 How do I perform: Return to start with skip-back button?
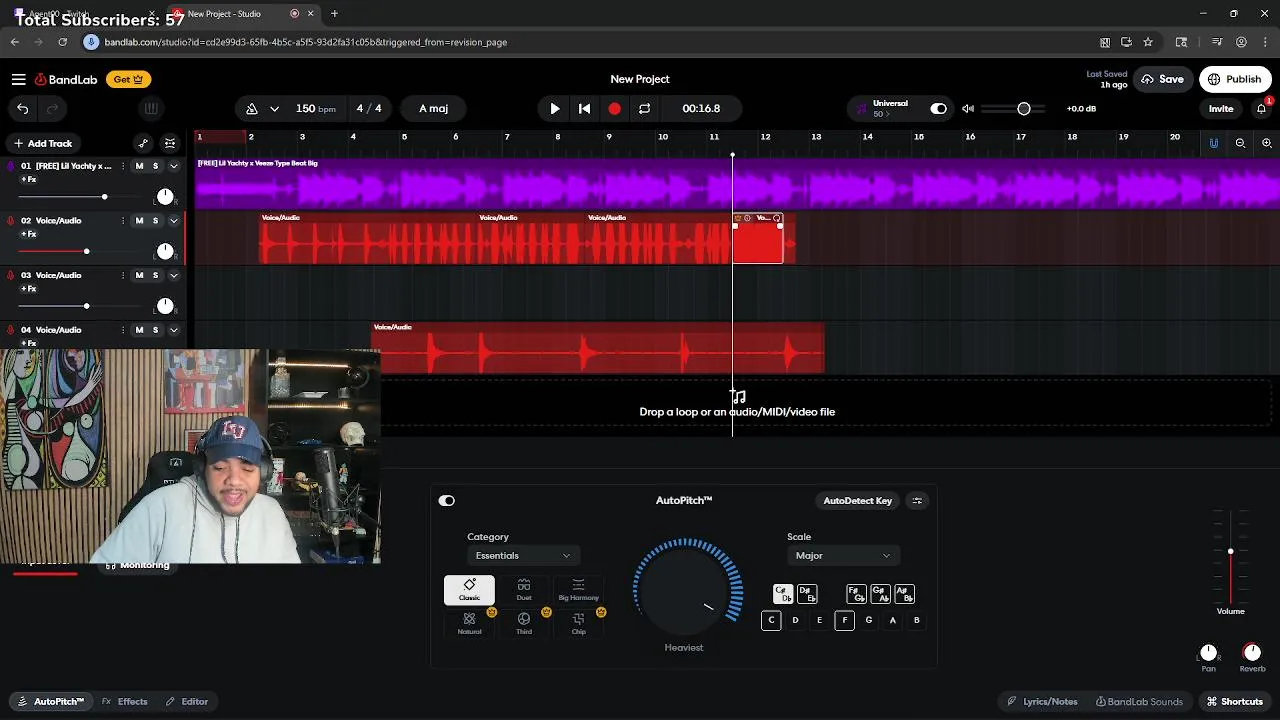tap(585, 108)
